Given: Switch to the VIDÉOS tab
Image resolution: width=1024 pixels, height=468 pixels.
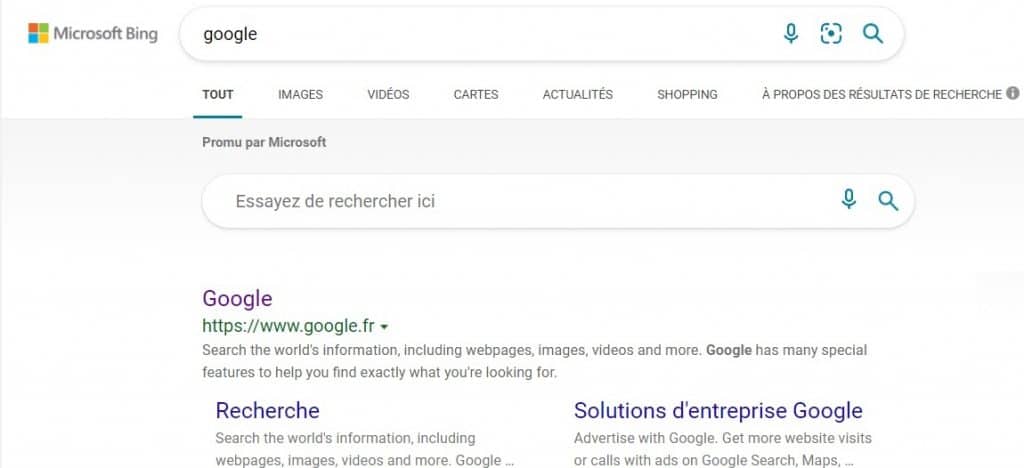Looking at the screenshot, I should tap(388, 95).
